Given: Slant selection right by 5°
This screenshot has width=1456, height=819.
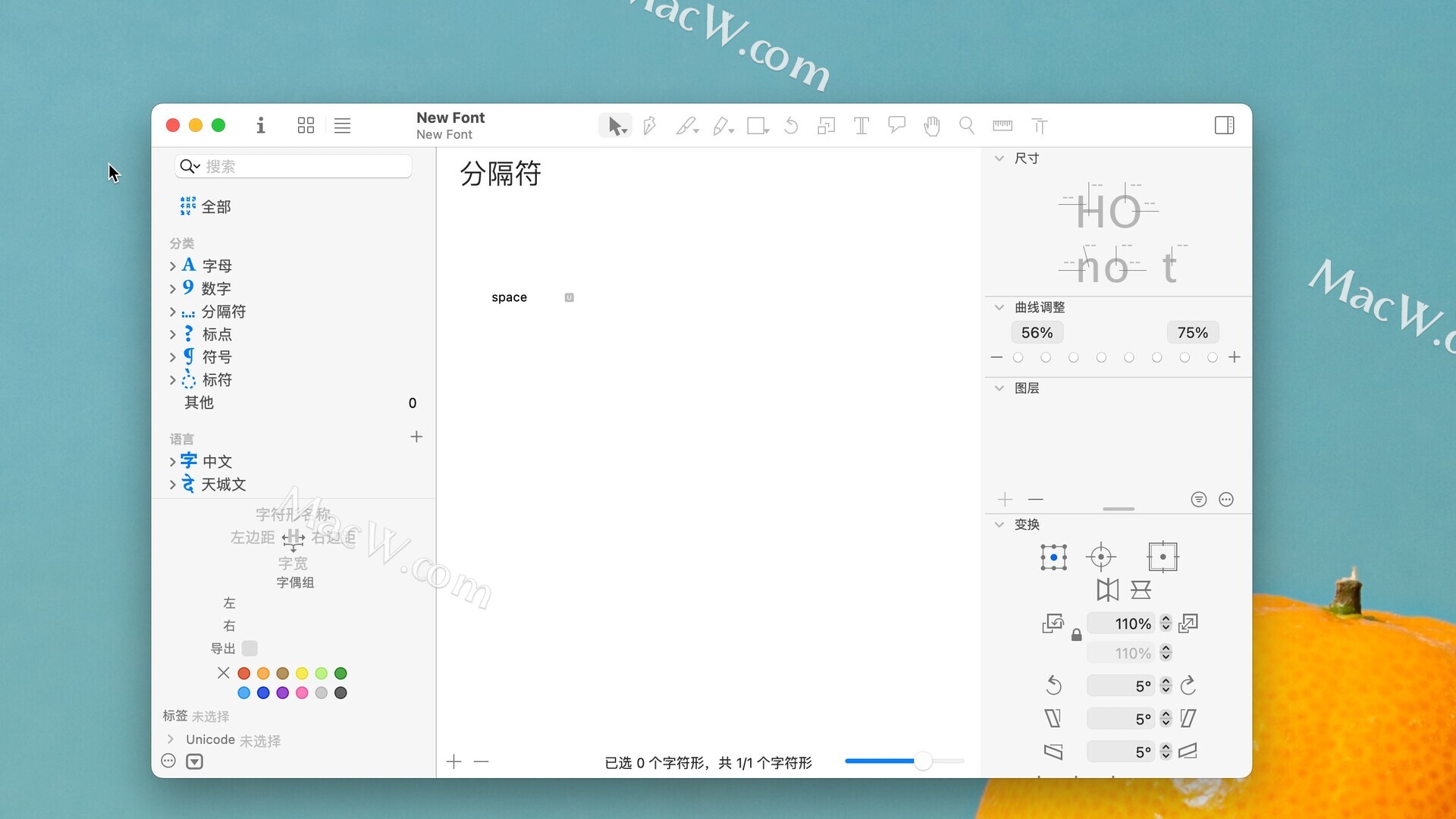Looking at the screenshot, I should point(1188,718).
